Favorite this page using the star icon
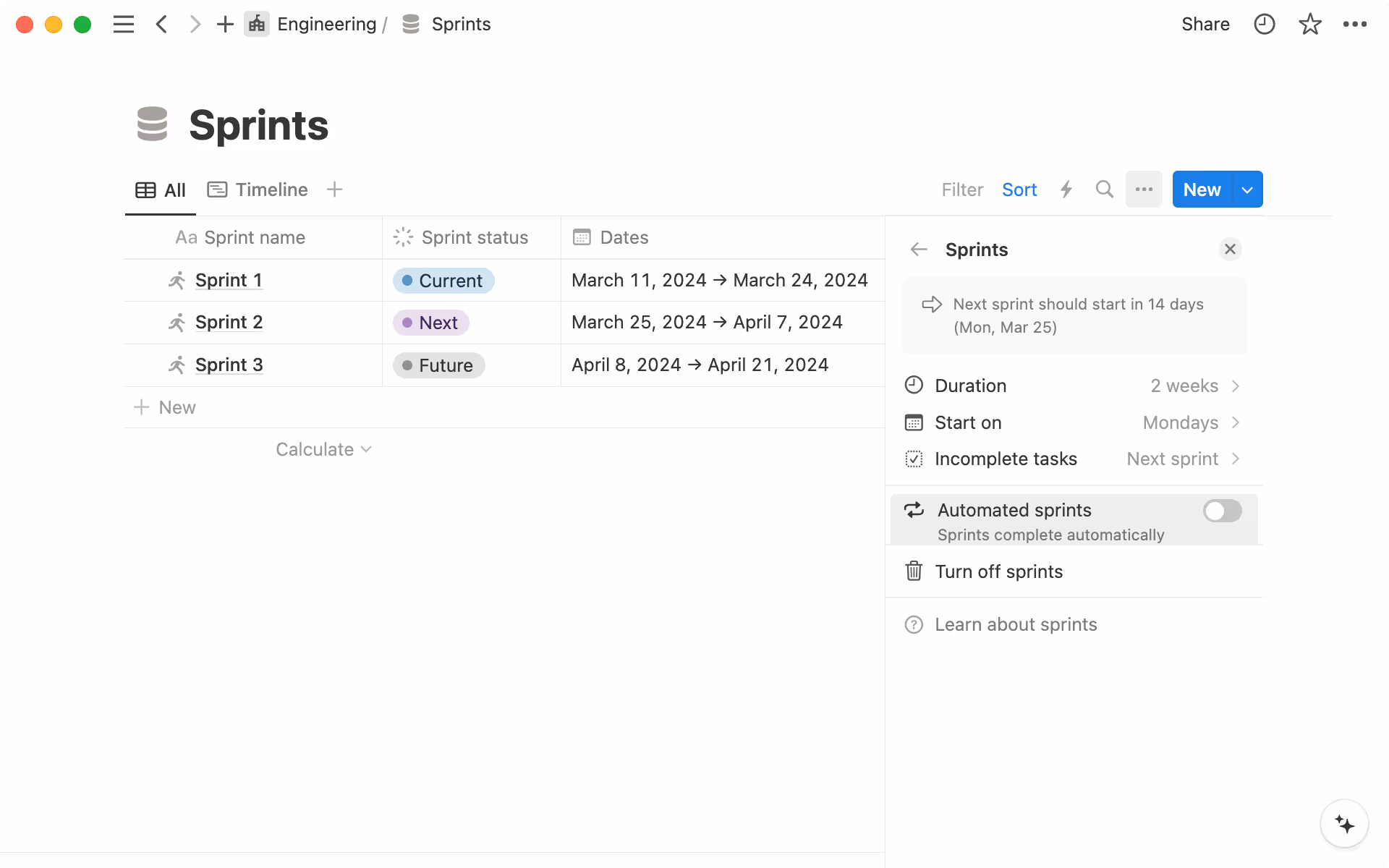The image size is (1389, 868). [1309, 24]
